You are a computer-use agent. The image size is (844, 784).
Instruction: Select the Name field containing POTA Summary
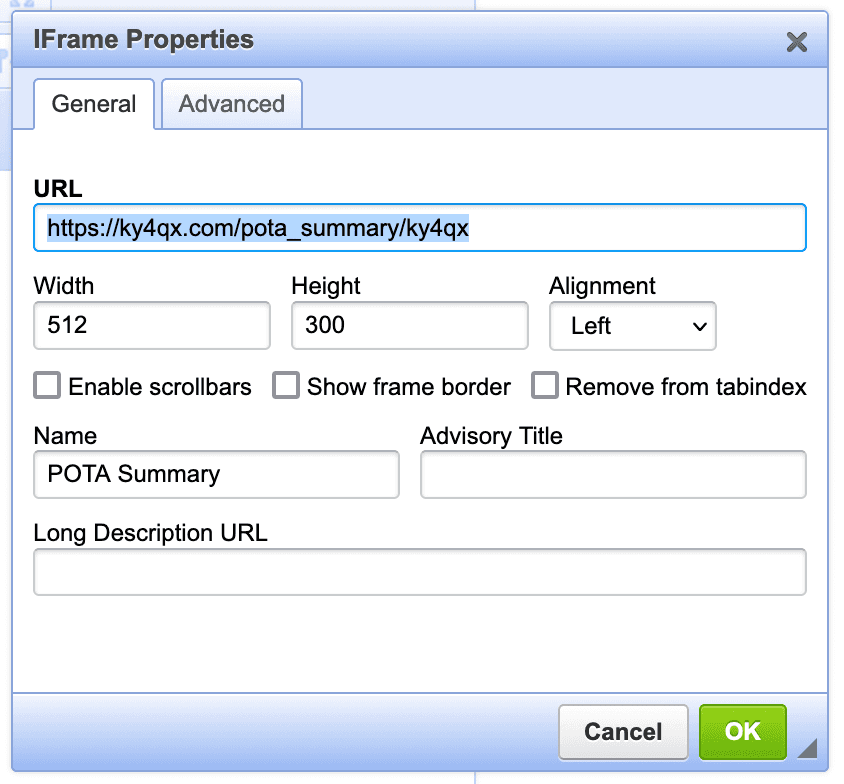[x=216, y=474]
